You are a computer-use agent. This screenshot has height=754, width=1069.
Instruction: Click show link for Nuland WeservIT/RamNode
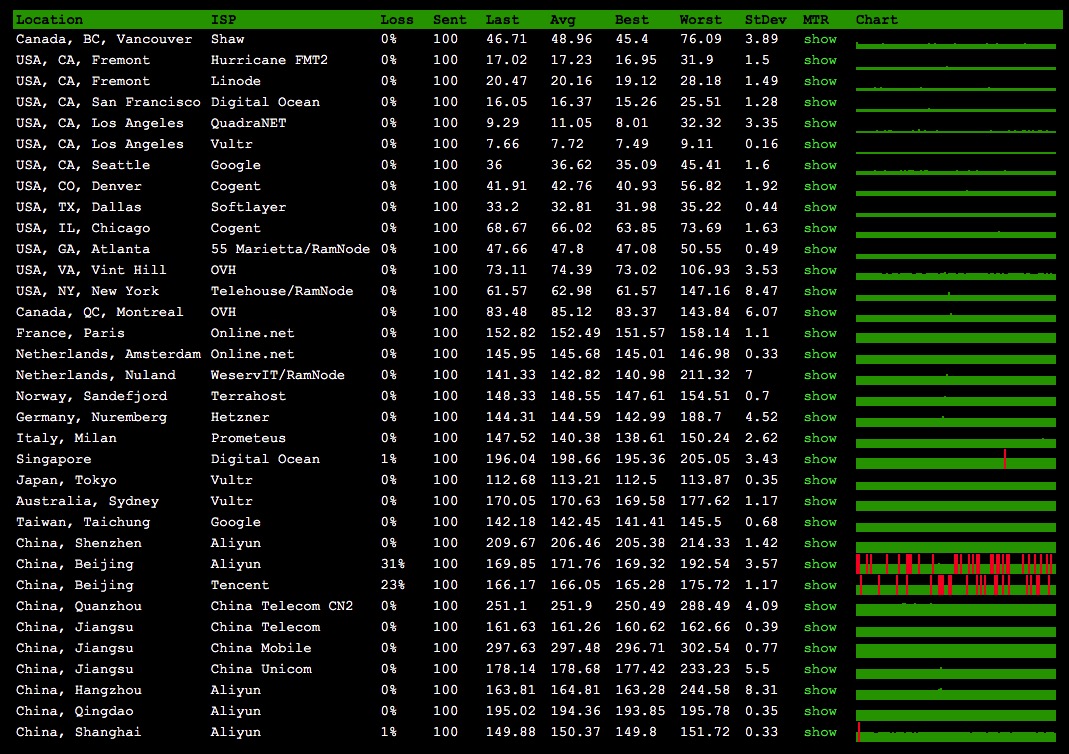[820, 375]
